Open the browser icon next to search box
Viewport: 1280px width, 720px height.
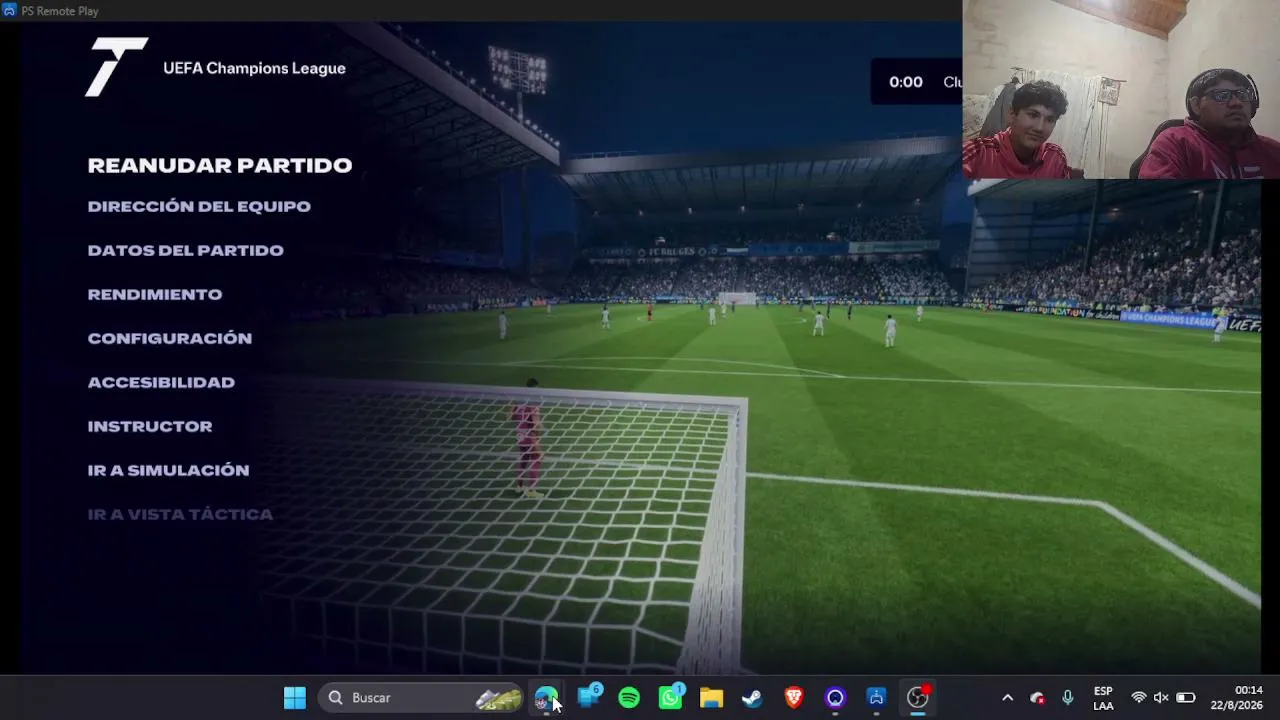pyautogui.click(x=546, y=698)
